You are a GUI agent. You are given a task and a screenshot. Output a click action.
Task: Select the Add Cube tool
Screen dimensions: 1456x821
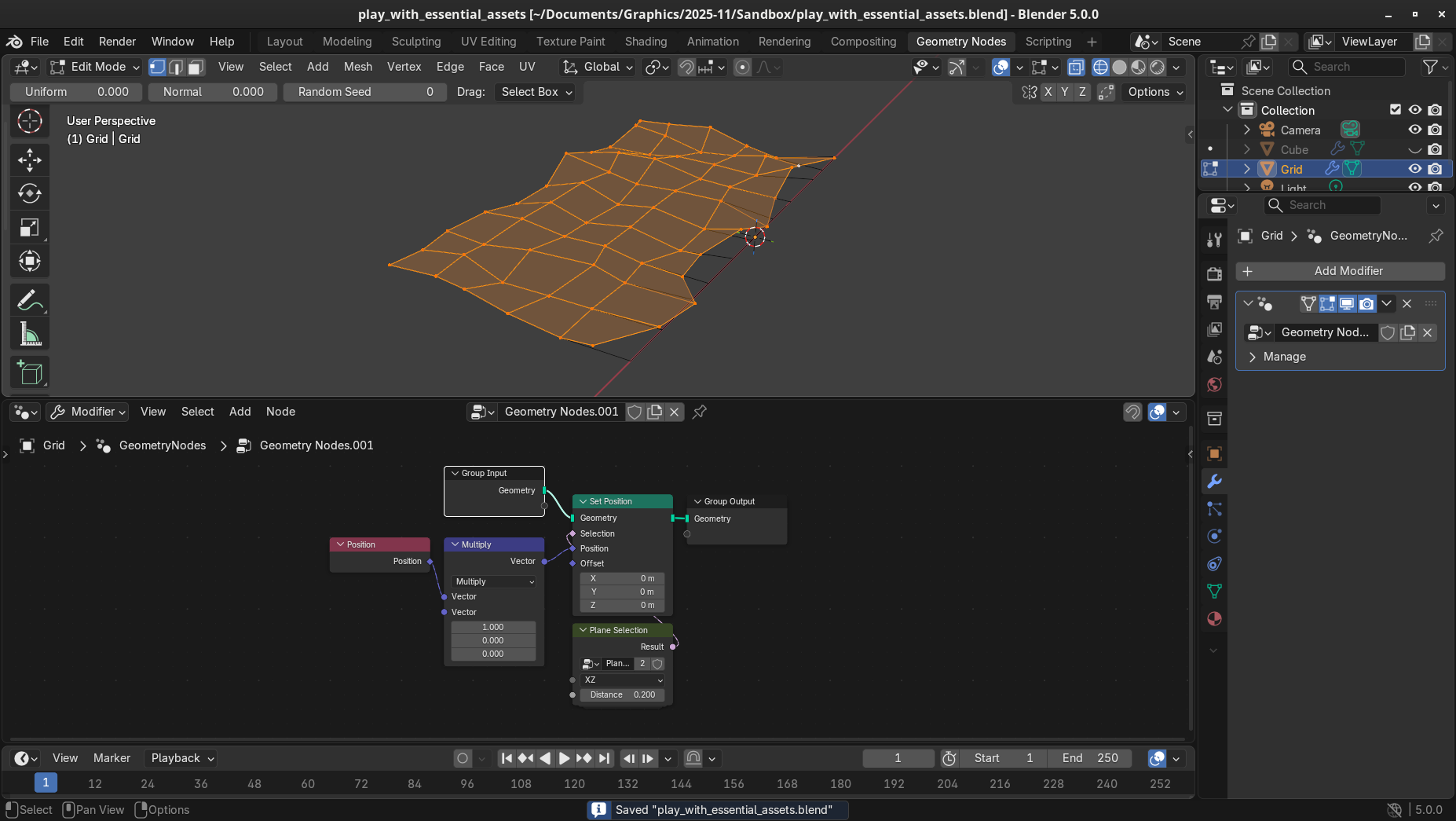[x=30, y=372]
